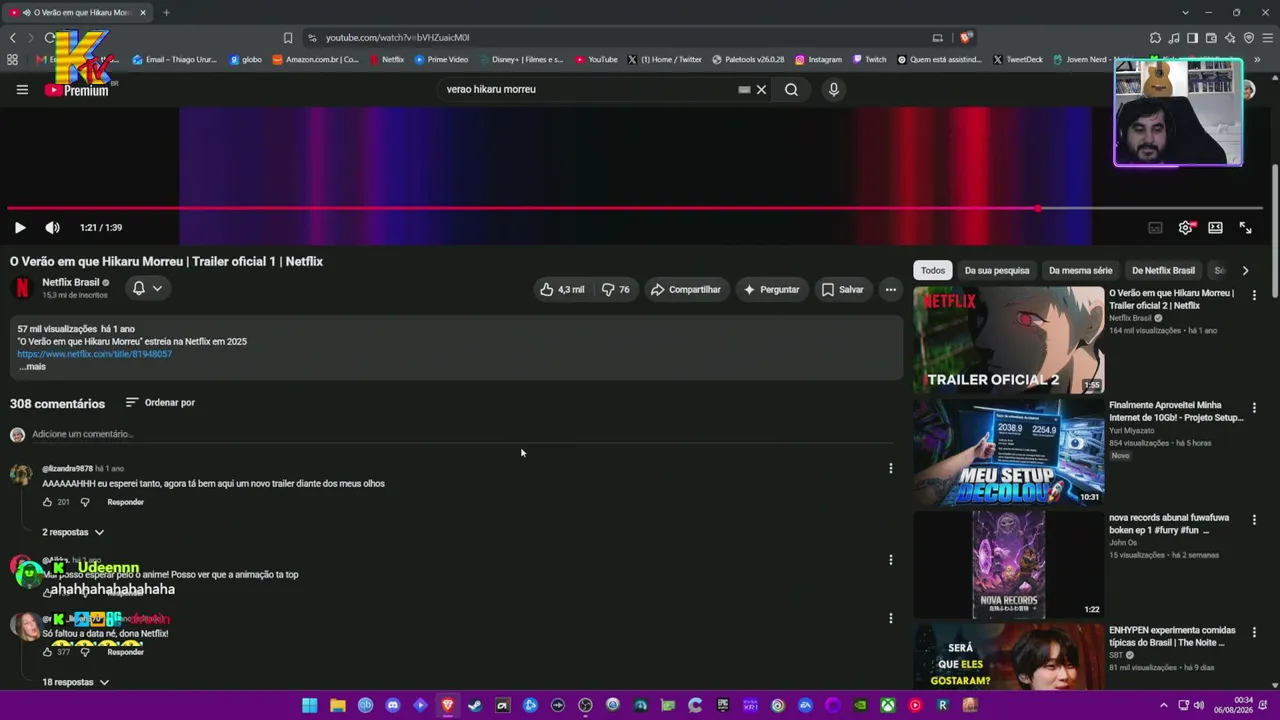This screenshot has width=1280, height=720.
Task: Open the YouTube guide hamburger menu
Action: coord(22,89)
